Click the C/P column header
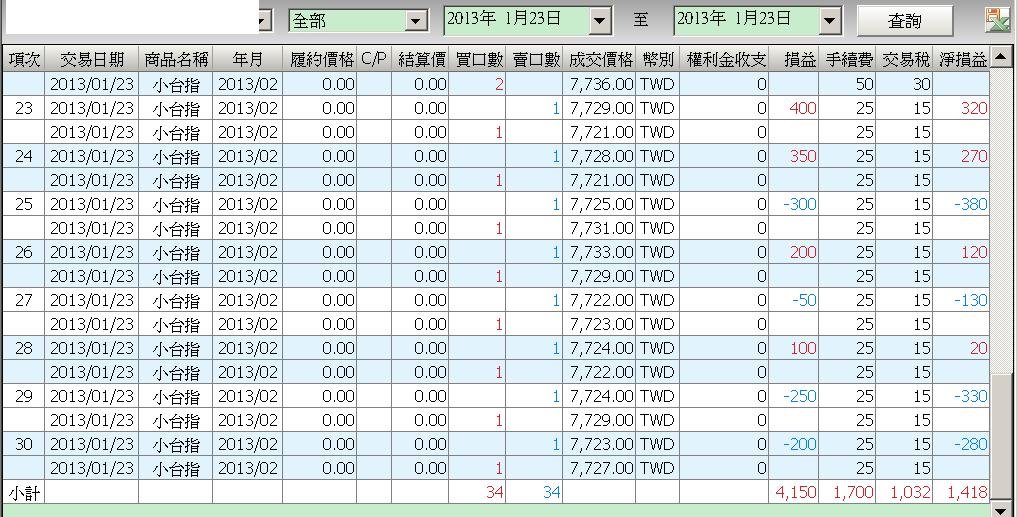 click(x=374, y=60)
